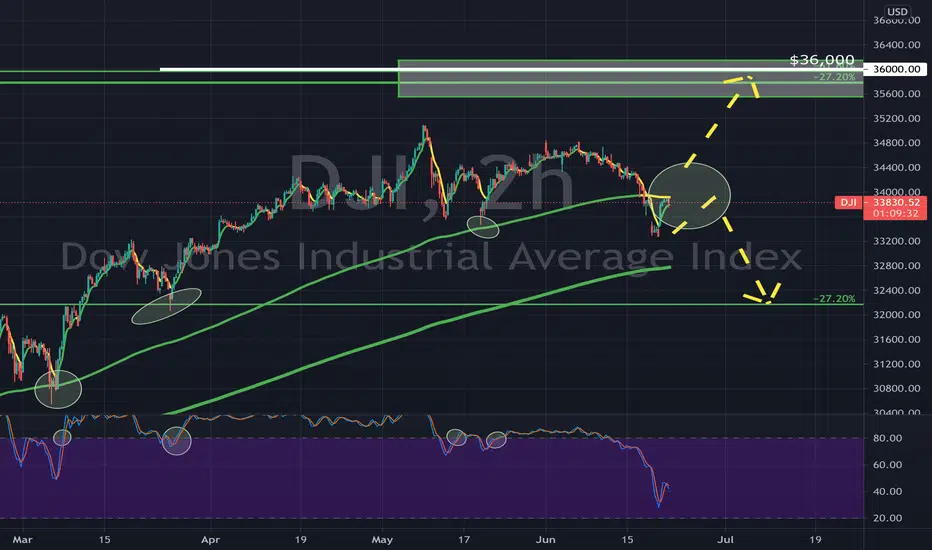Click the 60.00 oscillator axis value
This screenshot has width=932, height=550.
pyautogui.click(x=887, y=464)
